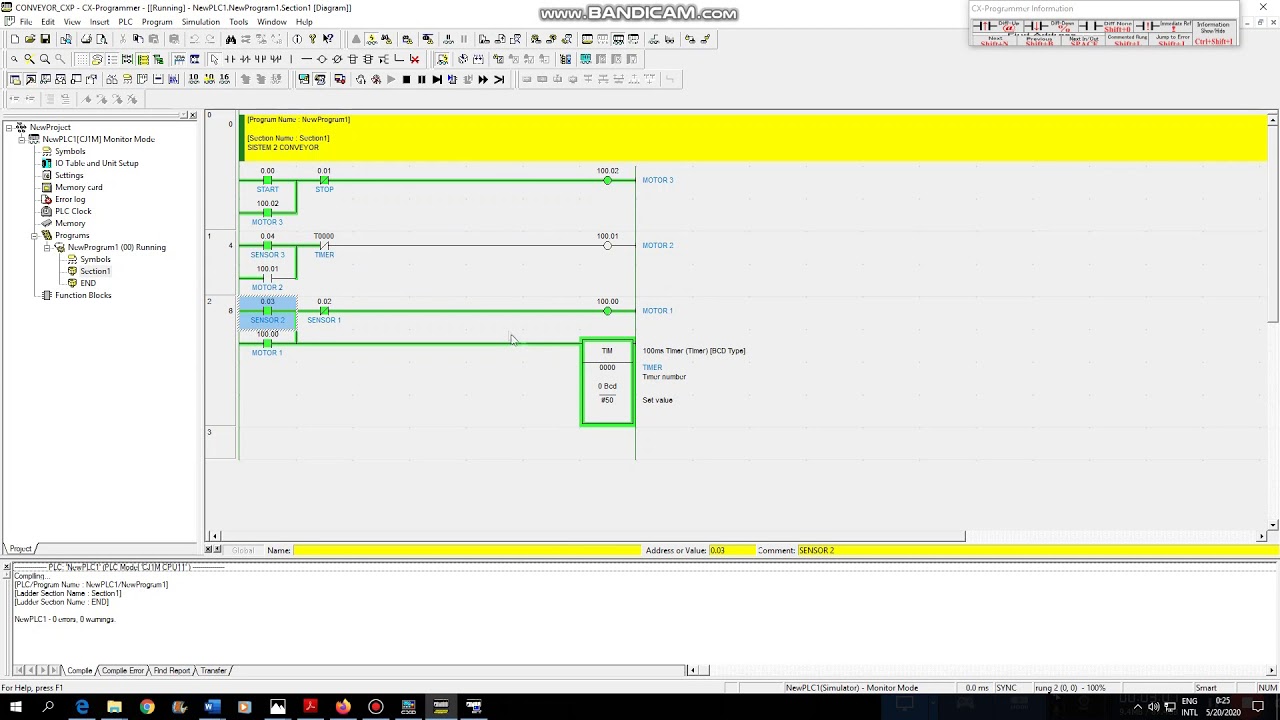
Task: Collapse the NewProject tree node
Action: point(8,127)
